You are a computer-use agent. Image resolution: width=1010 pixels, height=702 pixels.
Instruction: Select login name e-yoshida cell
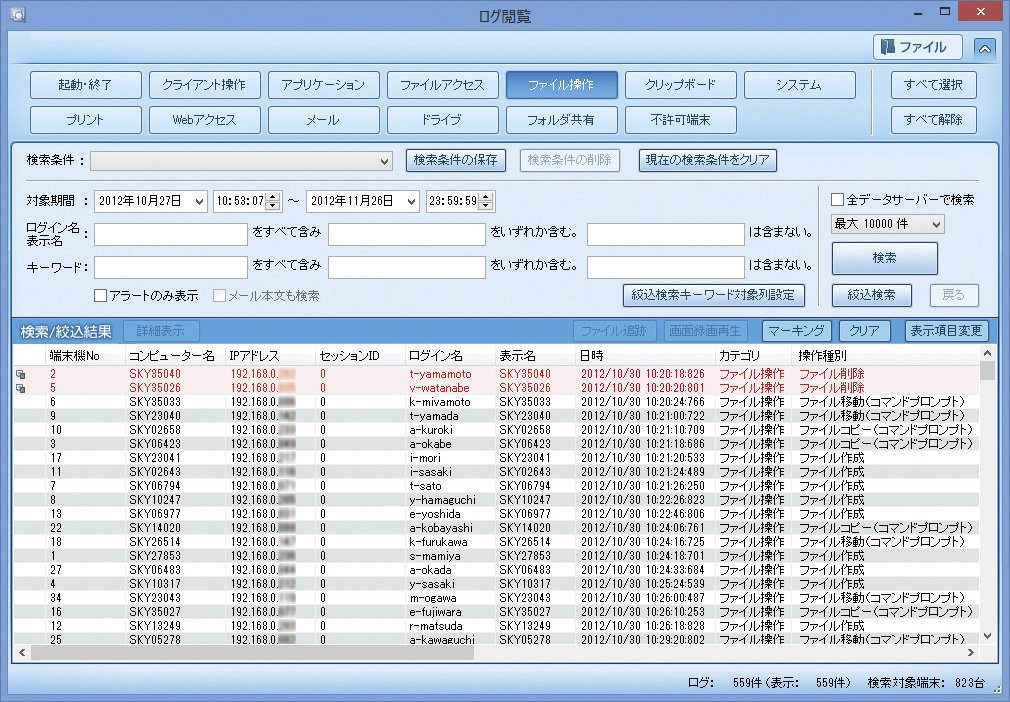(435, 514)
